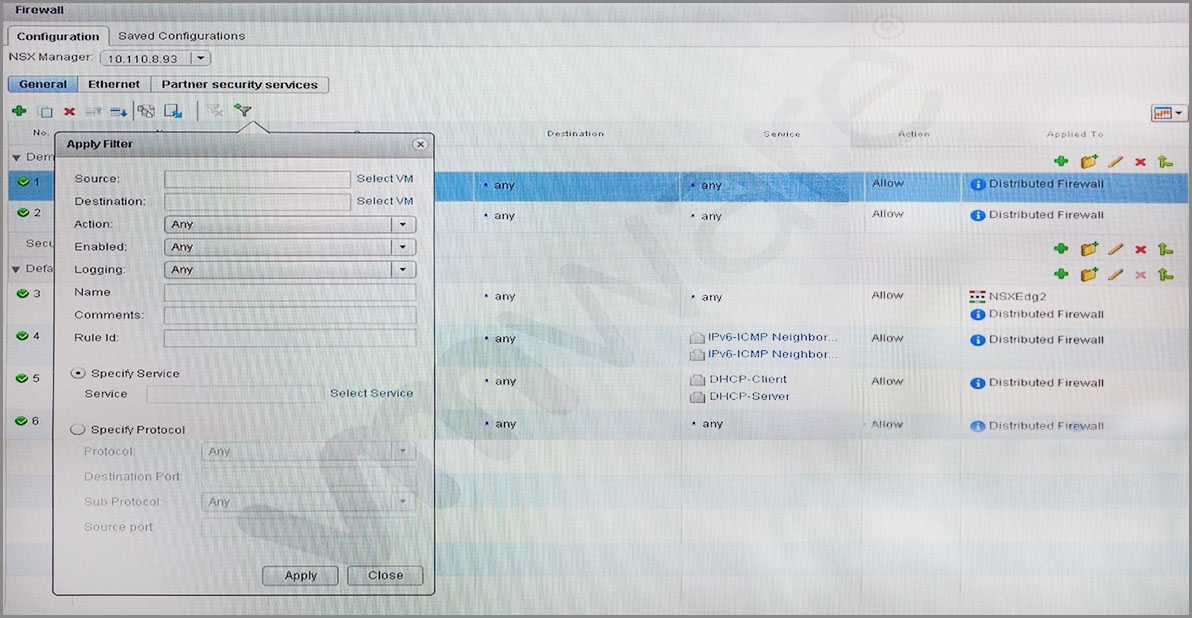Click the column chooser icon at top right

(x=1167, y=113)
